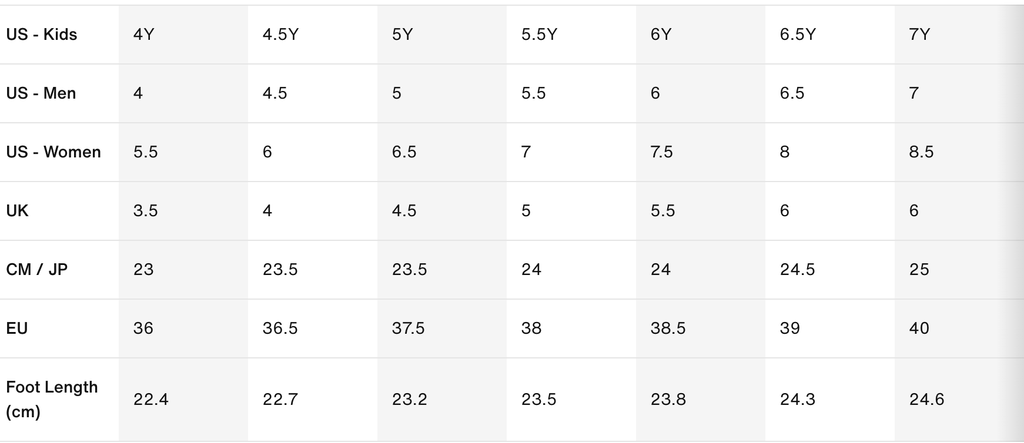Select the Foot Length (cm) label
1024x443 pixels.
[52, 399]
